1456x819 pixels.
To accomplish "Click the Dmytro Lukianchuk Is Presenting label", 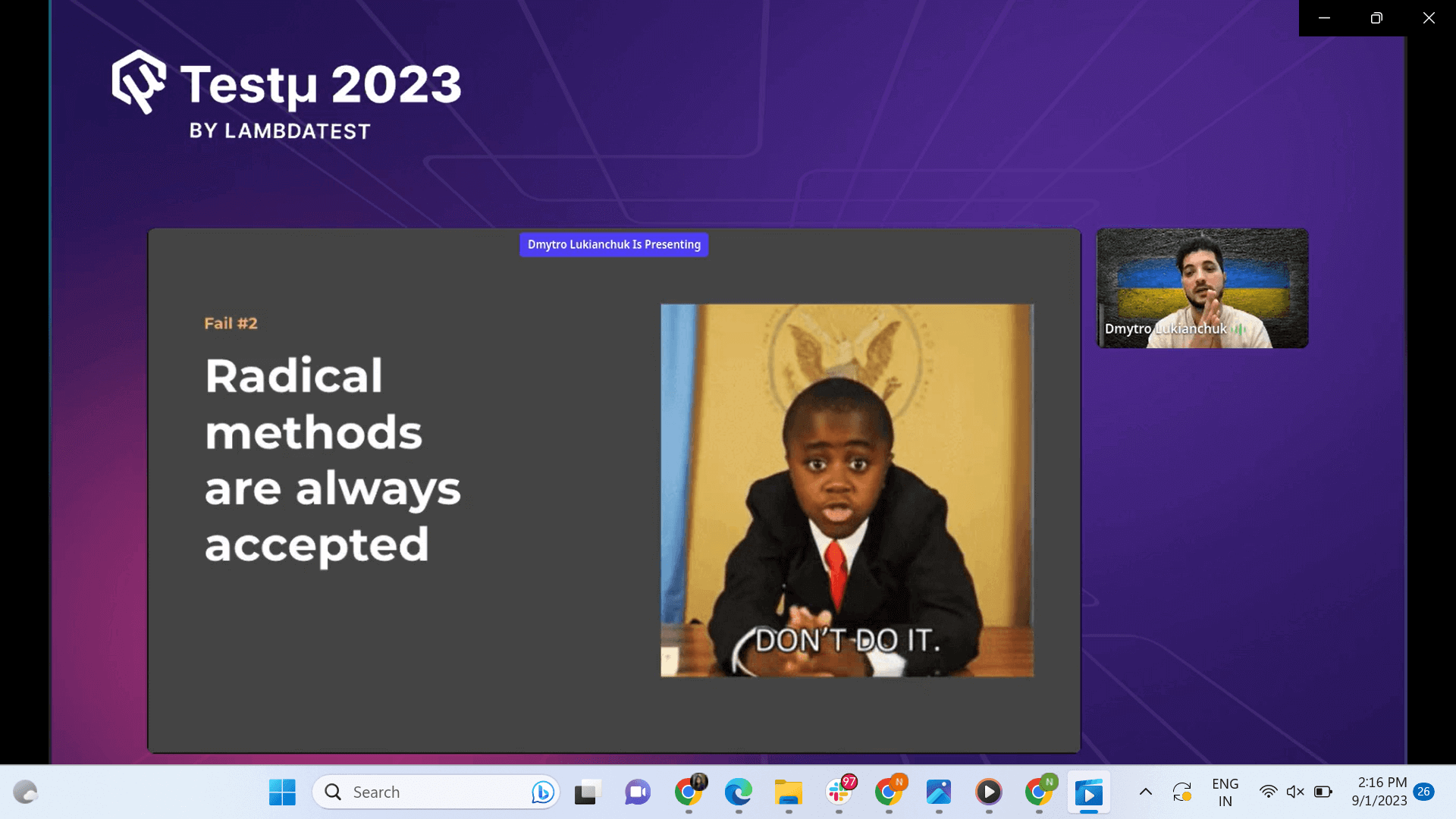I will [x=613, y=244].
